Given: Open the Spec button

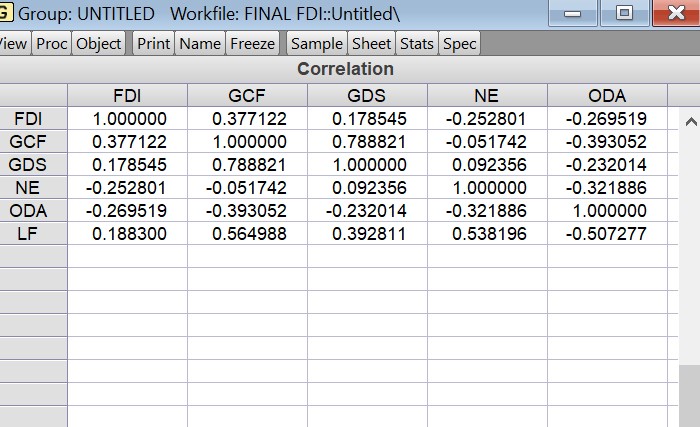Looking at the screenshot, I should tap(460, 44).
